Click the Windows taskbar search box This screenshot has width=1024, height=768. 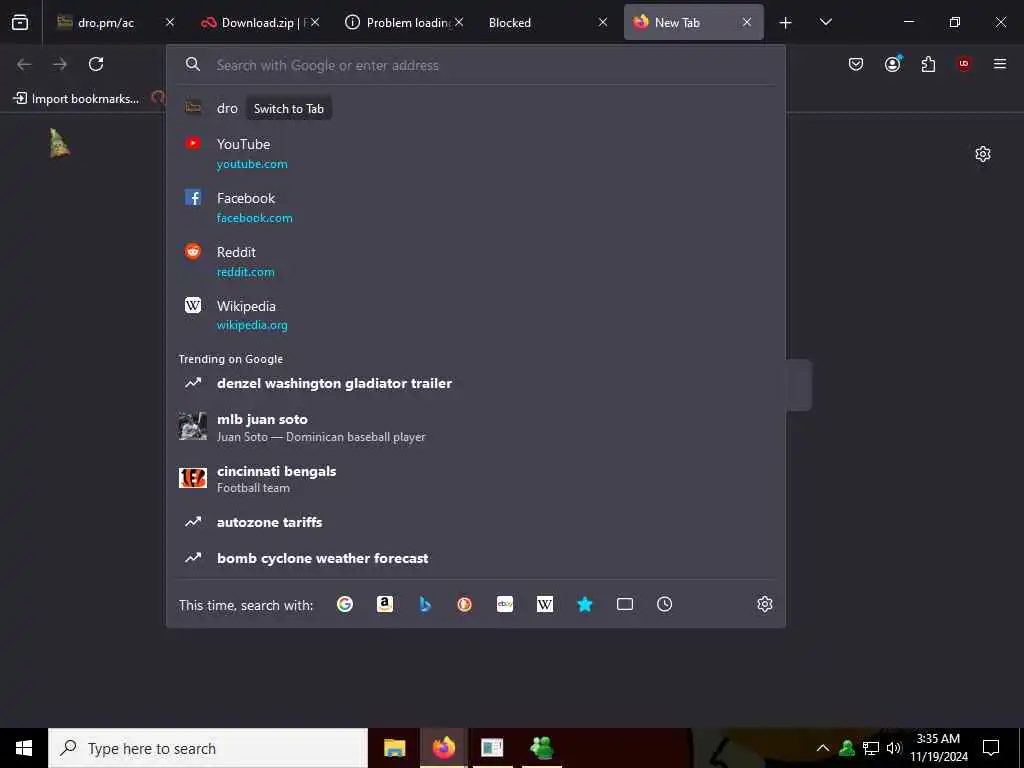click(208, 748)
